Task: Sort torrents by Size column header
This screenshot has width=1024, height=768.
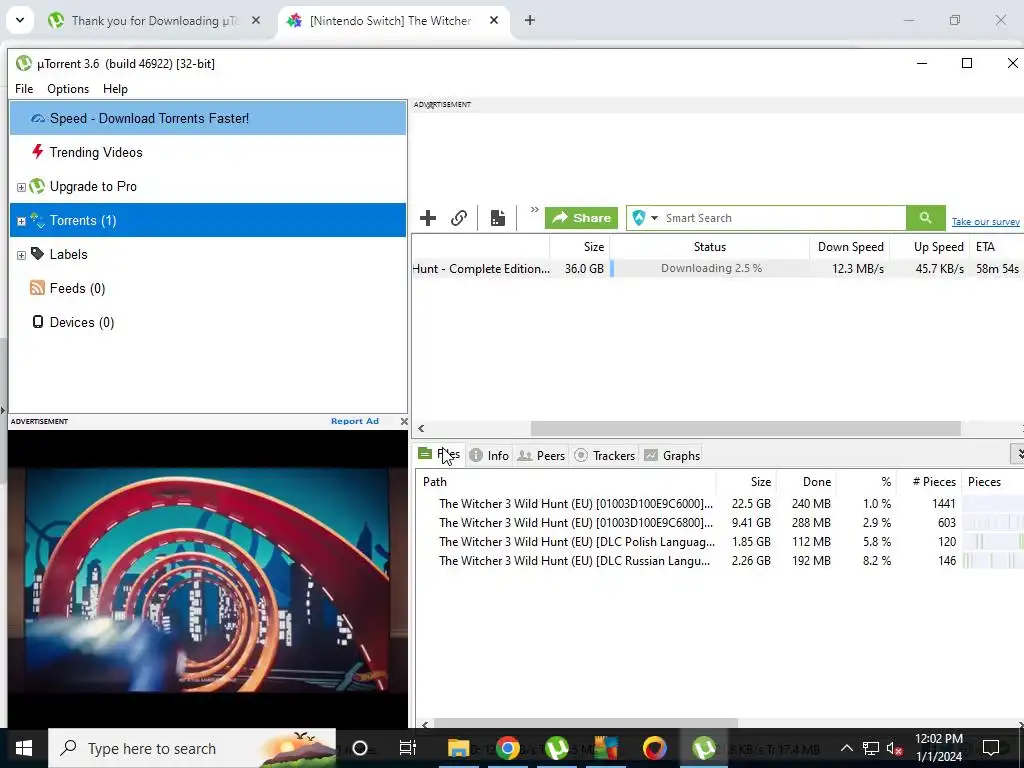Action: click(579, 247)
